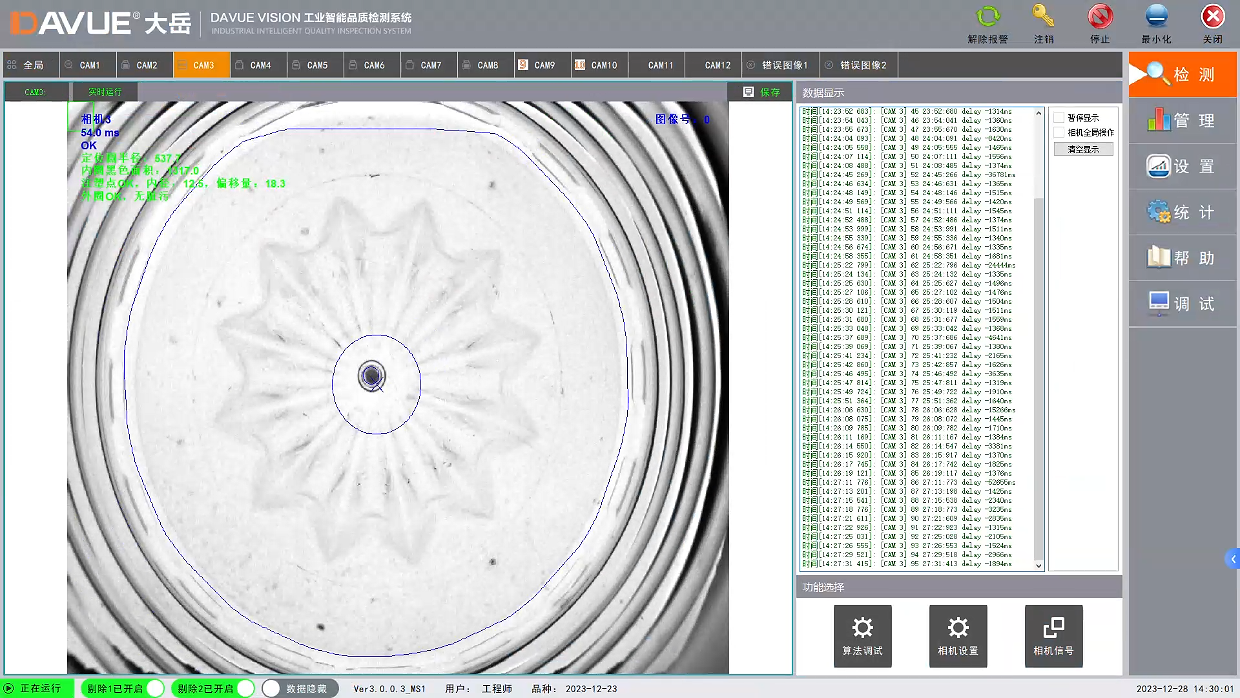Viewport: 1240px width, 698px height.
Task: Click the 用户: 工程师 status entry
Action: [x=479, y=689]
